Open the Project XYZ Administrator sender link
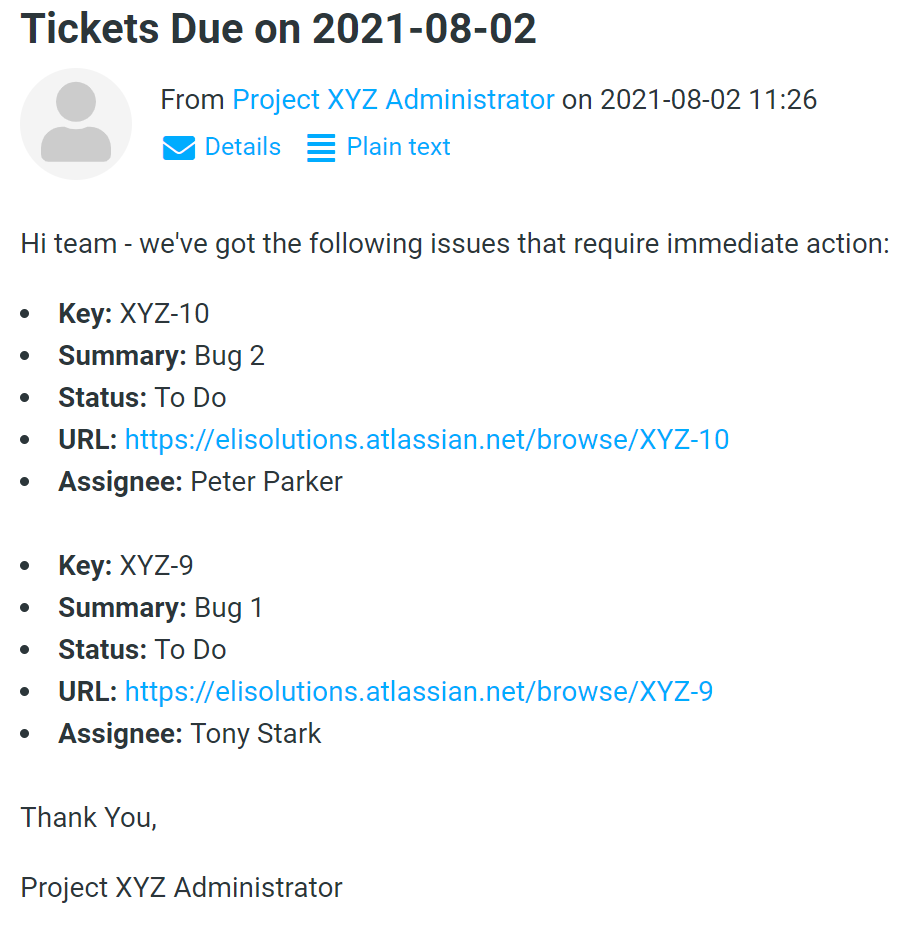 tap(393, 99)
